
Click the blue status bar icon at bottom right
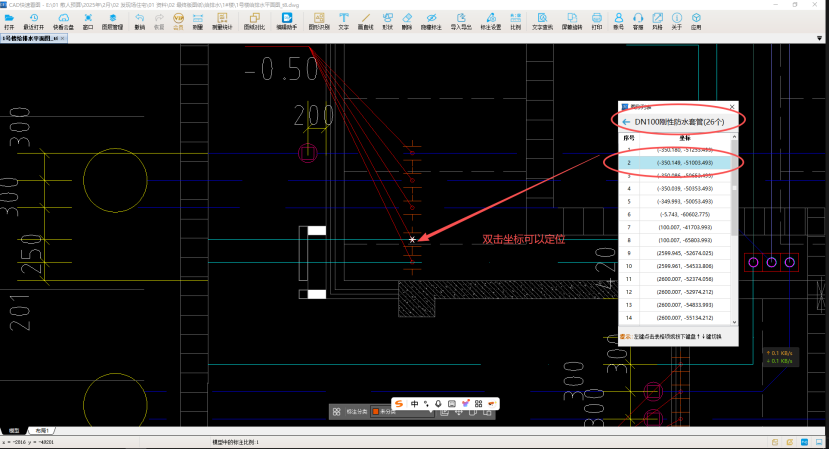pyautogui.click(x=805, y=442)
